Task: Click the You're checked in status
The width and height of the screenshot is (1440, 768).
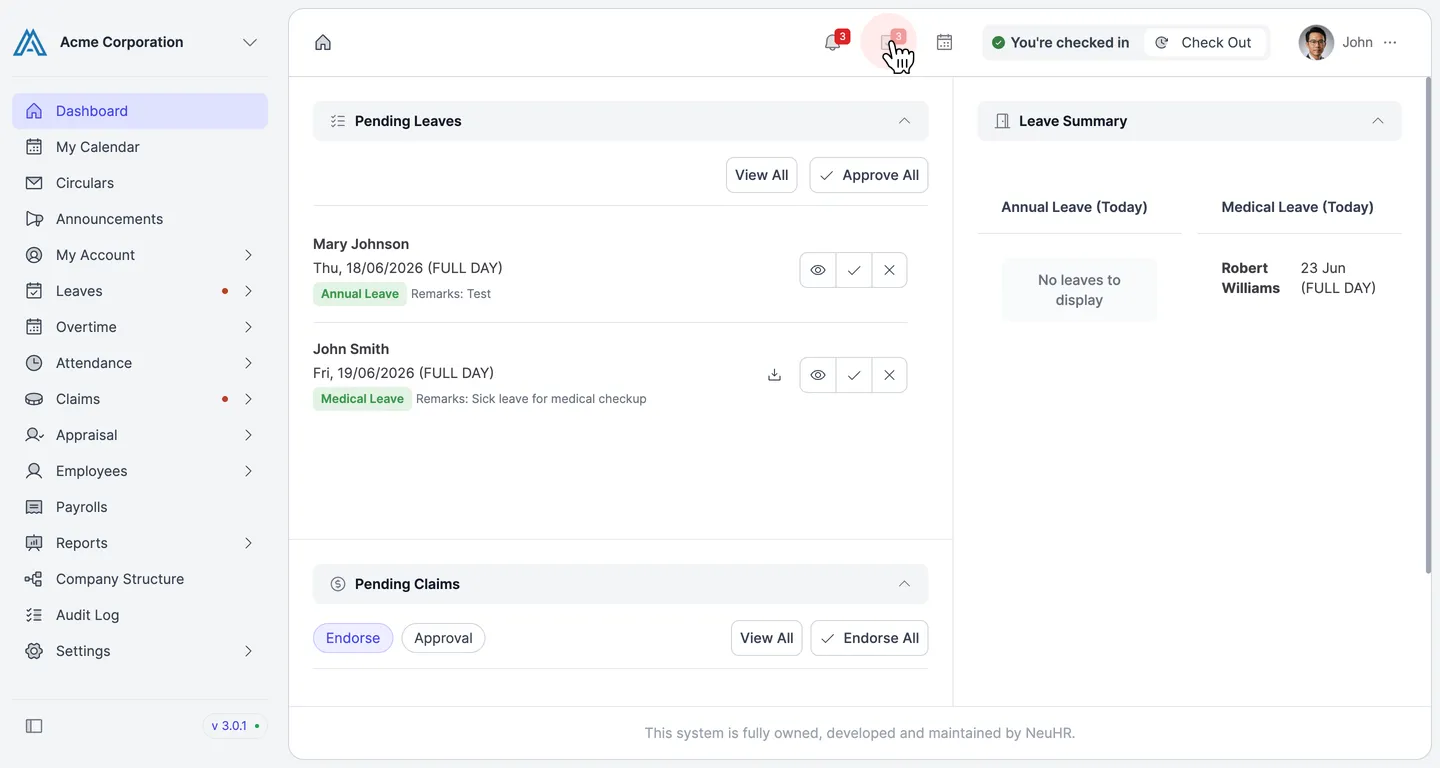Action: click(x=1060, y=42)
